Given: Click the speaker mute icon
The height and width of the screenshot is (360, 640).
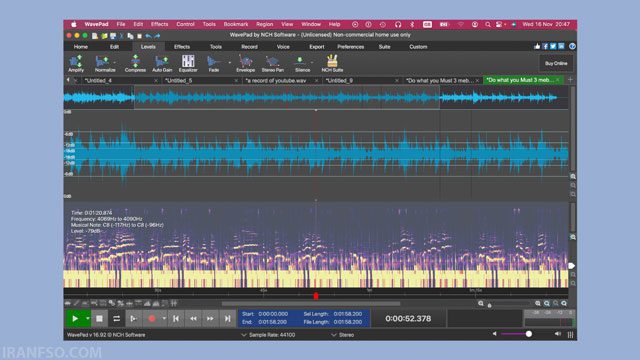Looking at the screenshot, I should click(494, 334).
